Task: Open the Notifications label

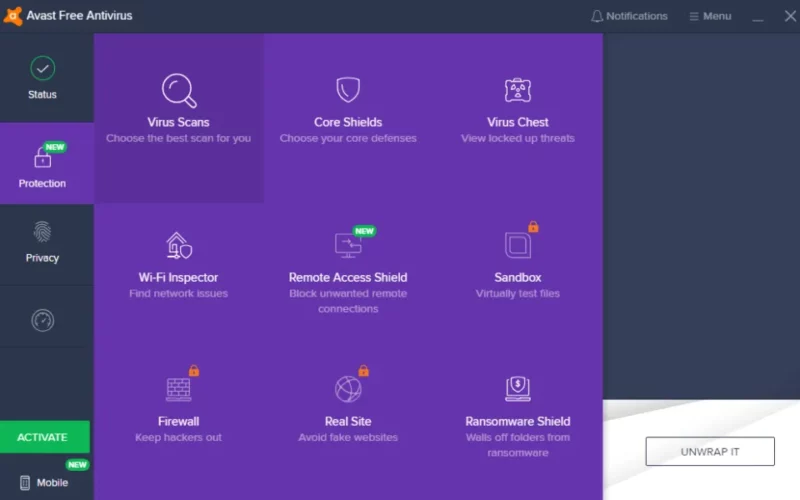Action: (637, 16)
